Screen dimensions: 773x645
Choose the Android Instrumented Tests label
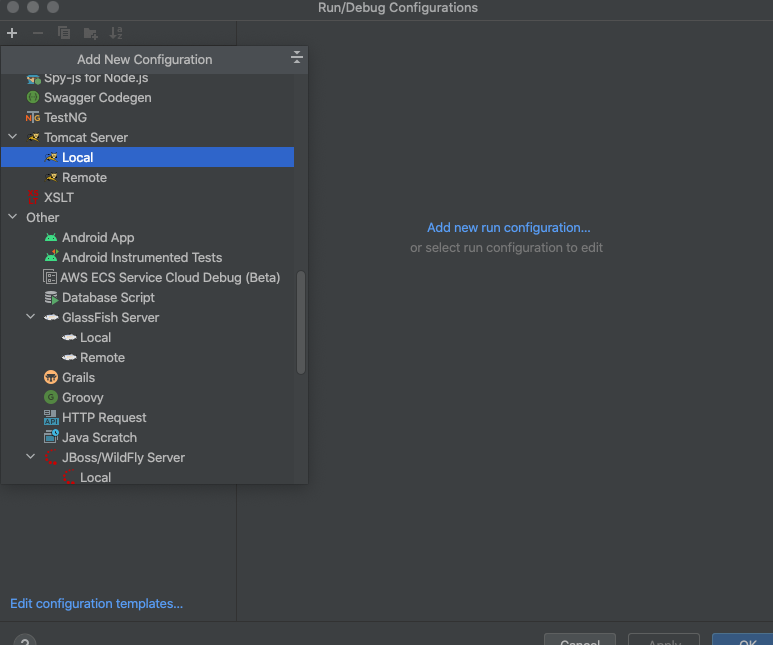coord(142,257)
